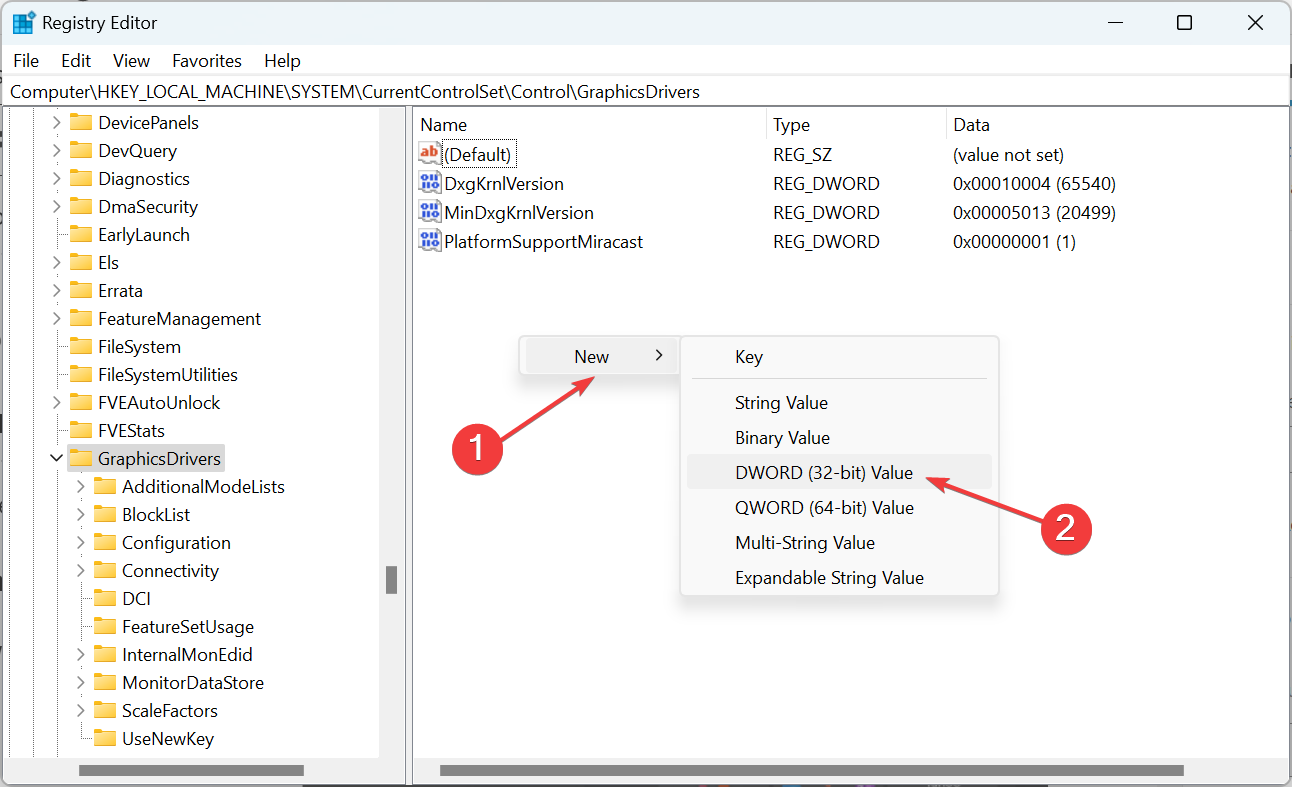Click the Configuration folder icon

[105, 542]
